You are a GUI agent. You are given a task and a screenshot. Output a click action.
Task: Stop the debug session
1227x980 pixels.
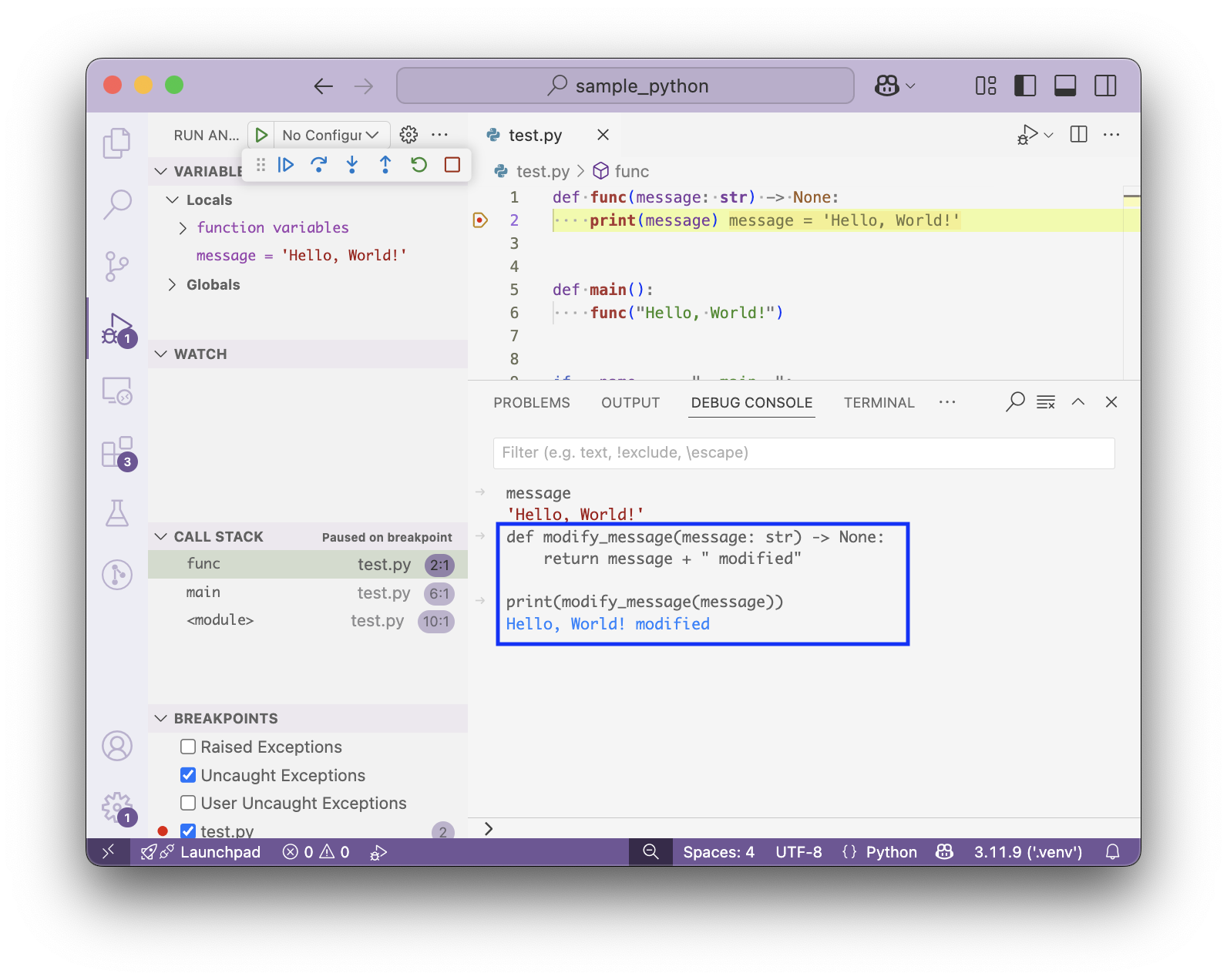[452, 164]
